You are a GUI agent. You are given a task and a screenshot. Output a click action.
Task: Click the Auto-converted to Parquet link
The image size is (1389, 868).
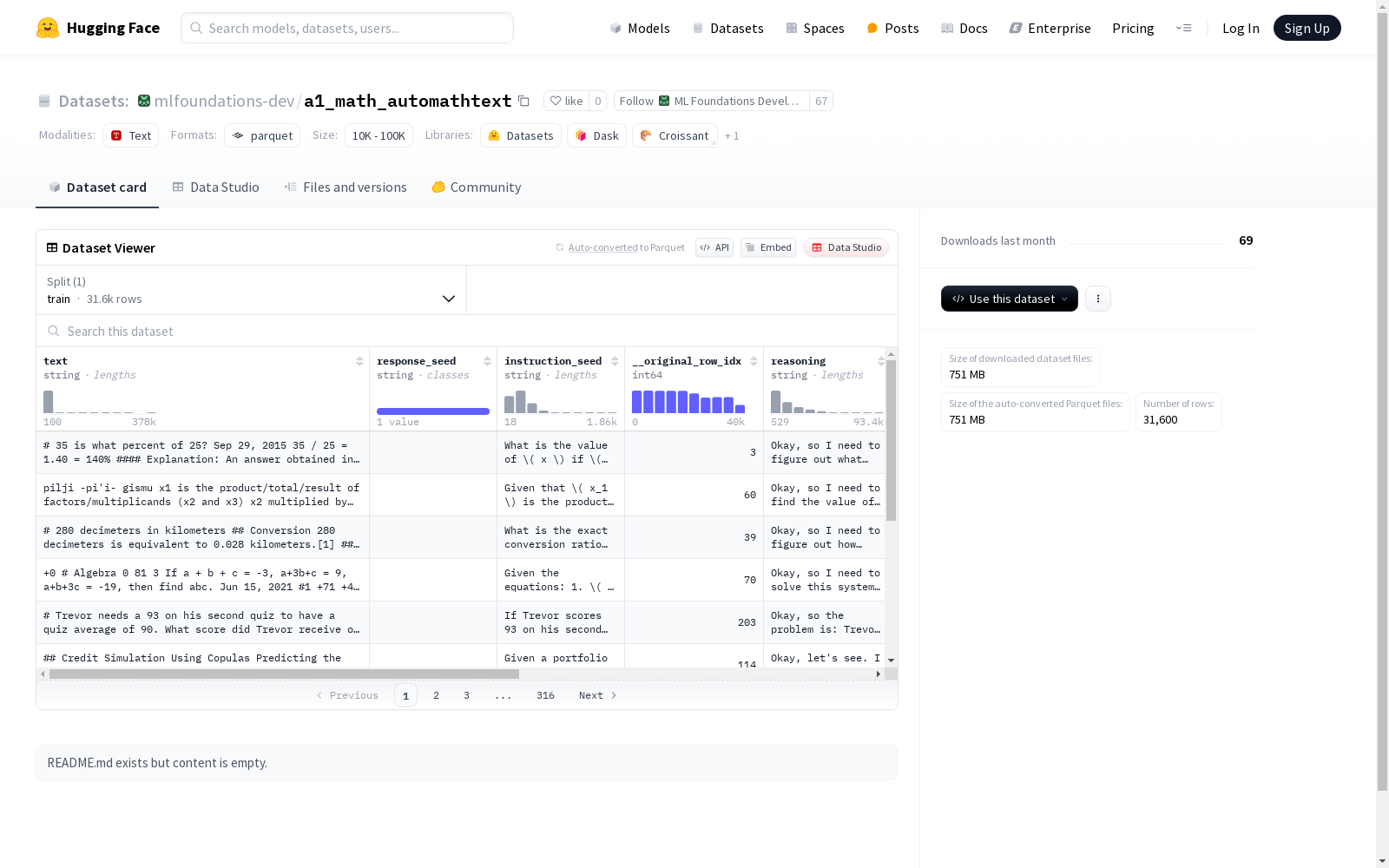(x=626, y=247)
